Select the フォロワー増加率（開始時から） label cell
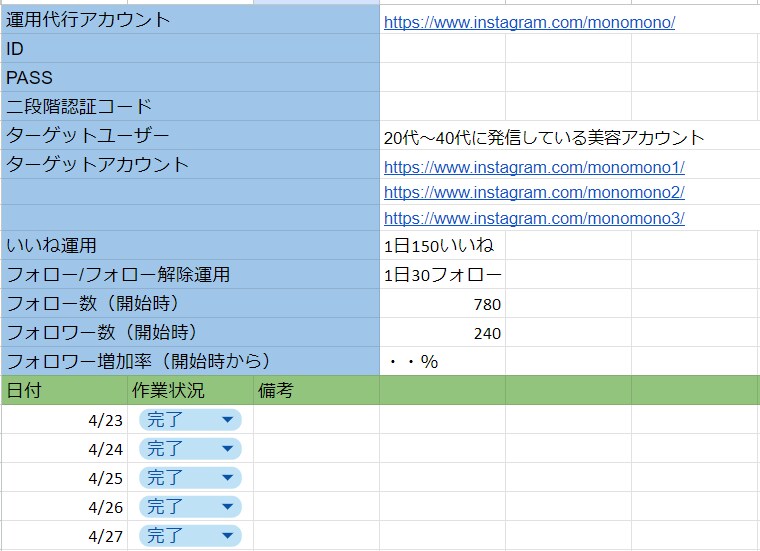 coord(190,361)
